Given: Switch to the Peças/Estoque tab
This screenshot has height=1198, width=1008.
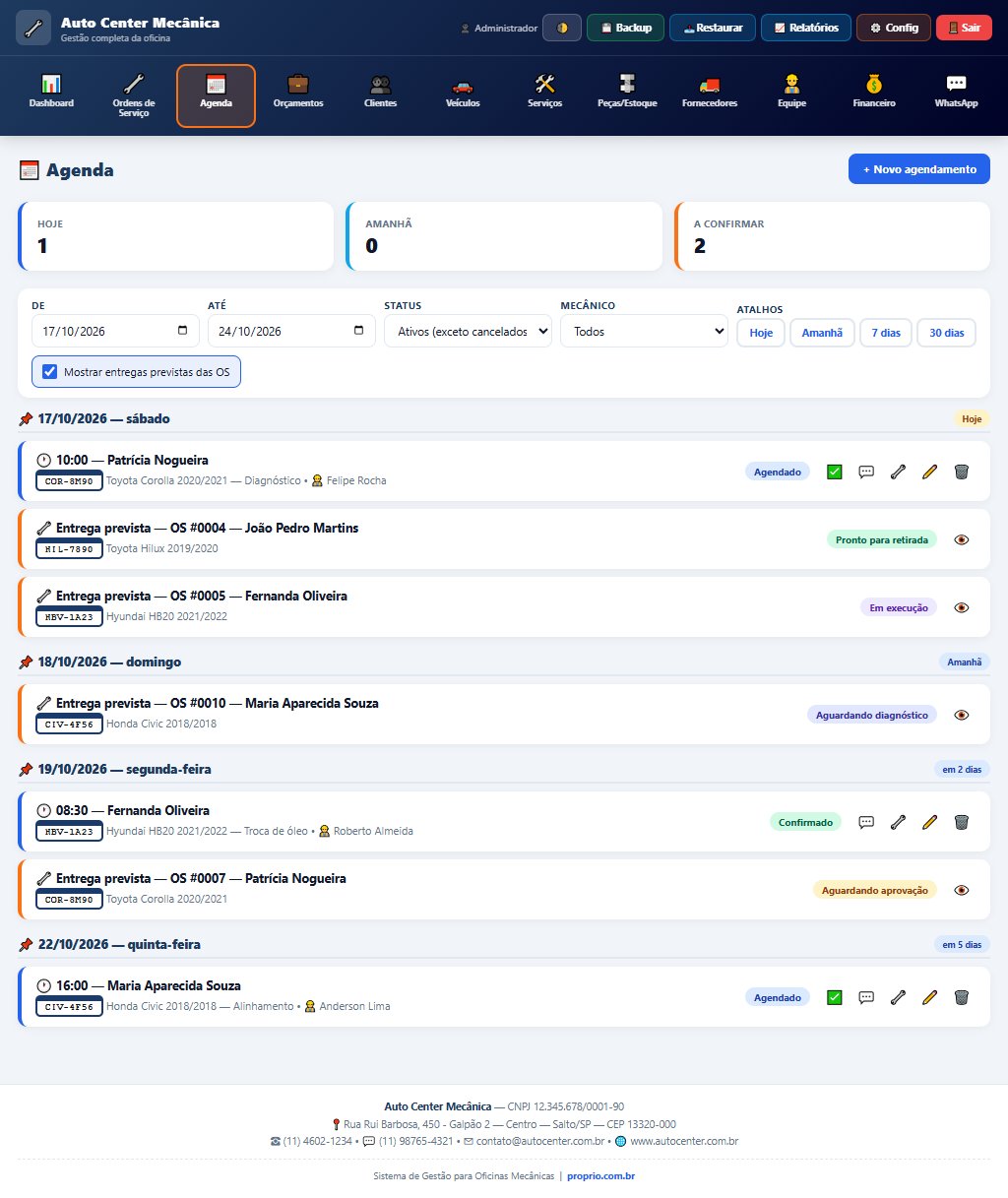Looking at the screenshot, I should (627, 95).
